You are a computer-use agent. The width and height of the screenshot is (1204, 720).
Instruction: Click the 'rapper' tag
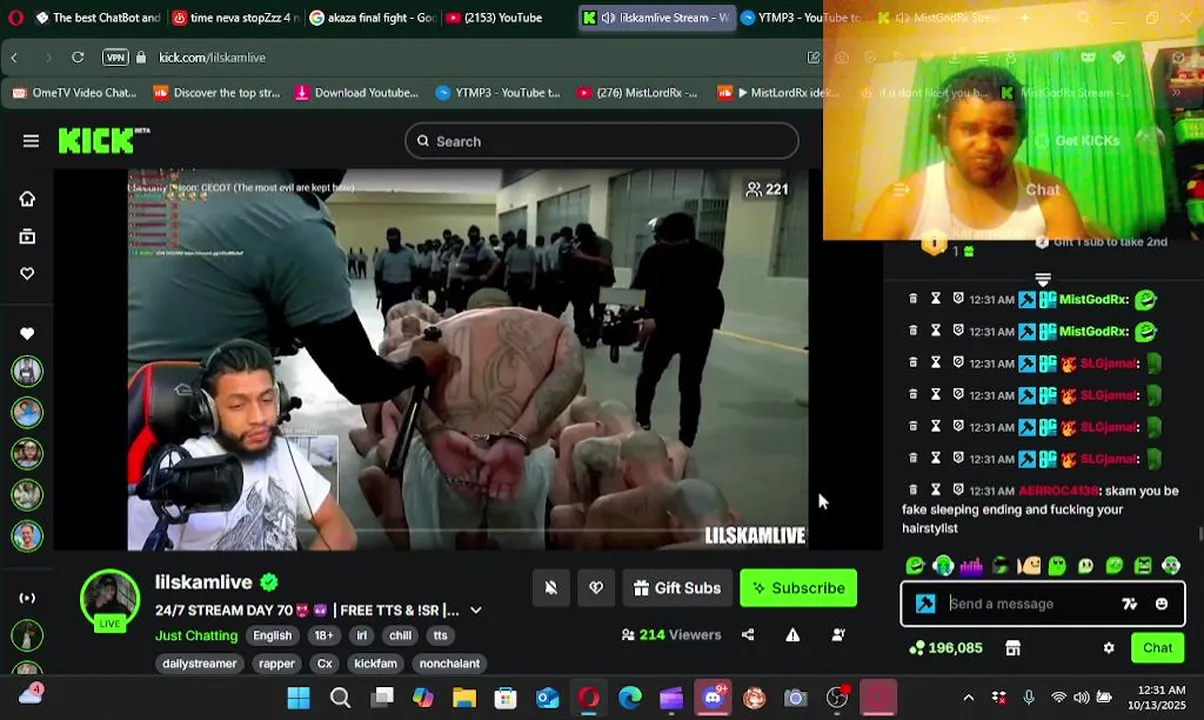(x=277, y=663)
